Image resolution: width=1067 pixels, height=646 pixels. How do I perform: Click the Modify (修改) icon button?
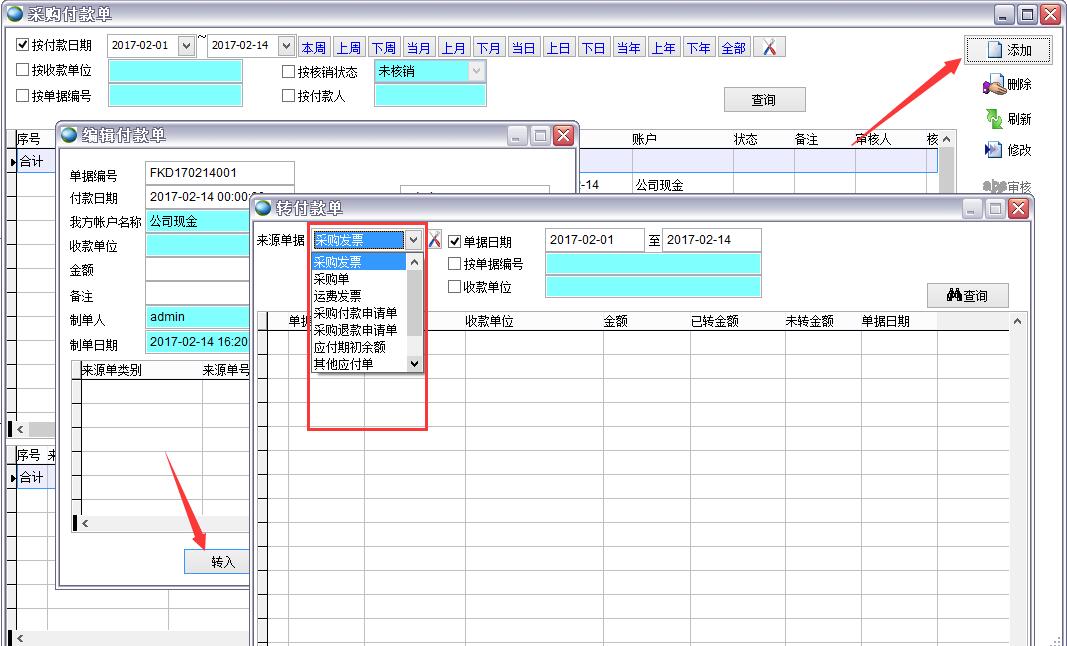tap(1007, 150)
